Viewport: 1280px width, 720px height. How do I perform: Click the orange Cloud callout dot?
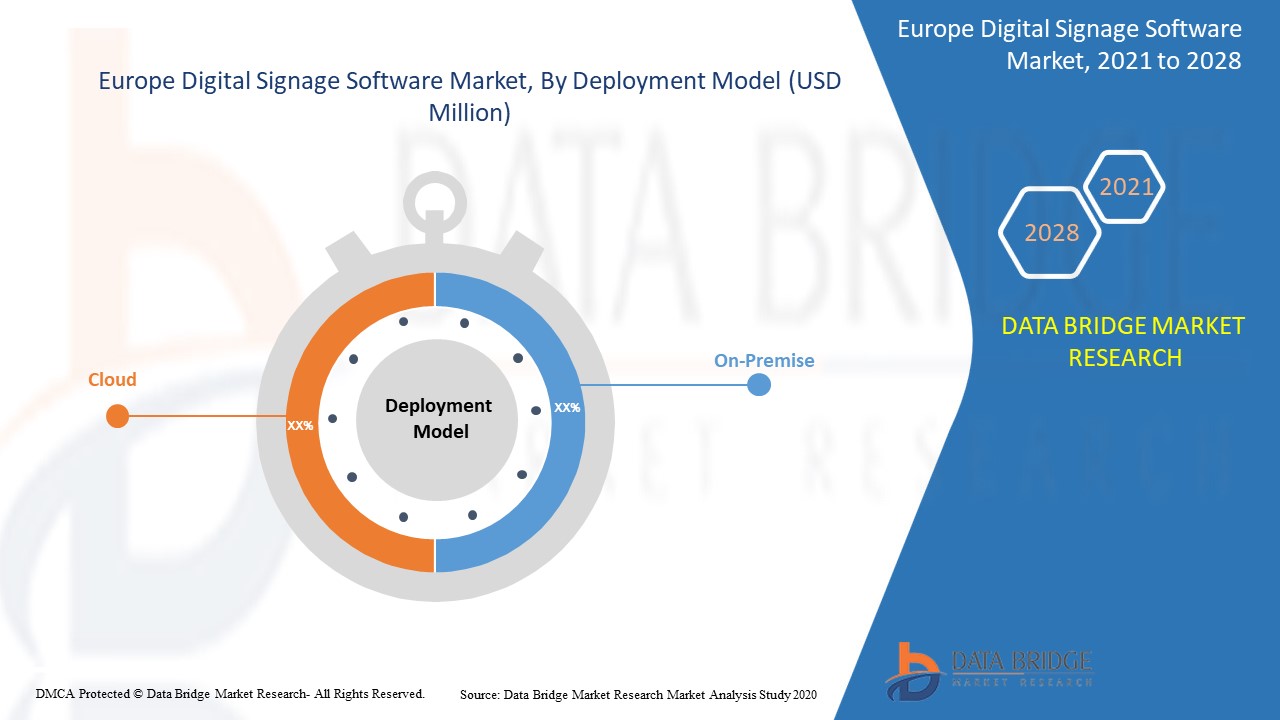(117, 416)
